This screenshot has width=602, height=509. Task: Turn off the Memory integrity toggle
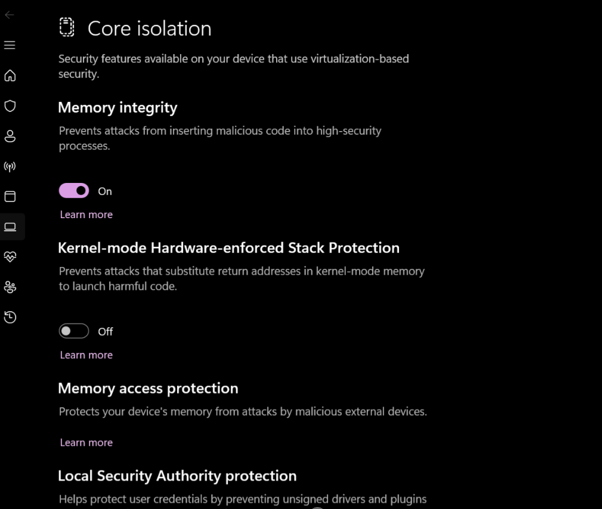(74, 191)
